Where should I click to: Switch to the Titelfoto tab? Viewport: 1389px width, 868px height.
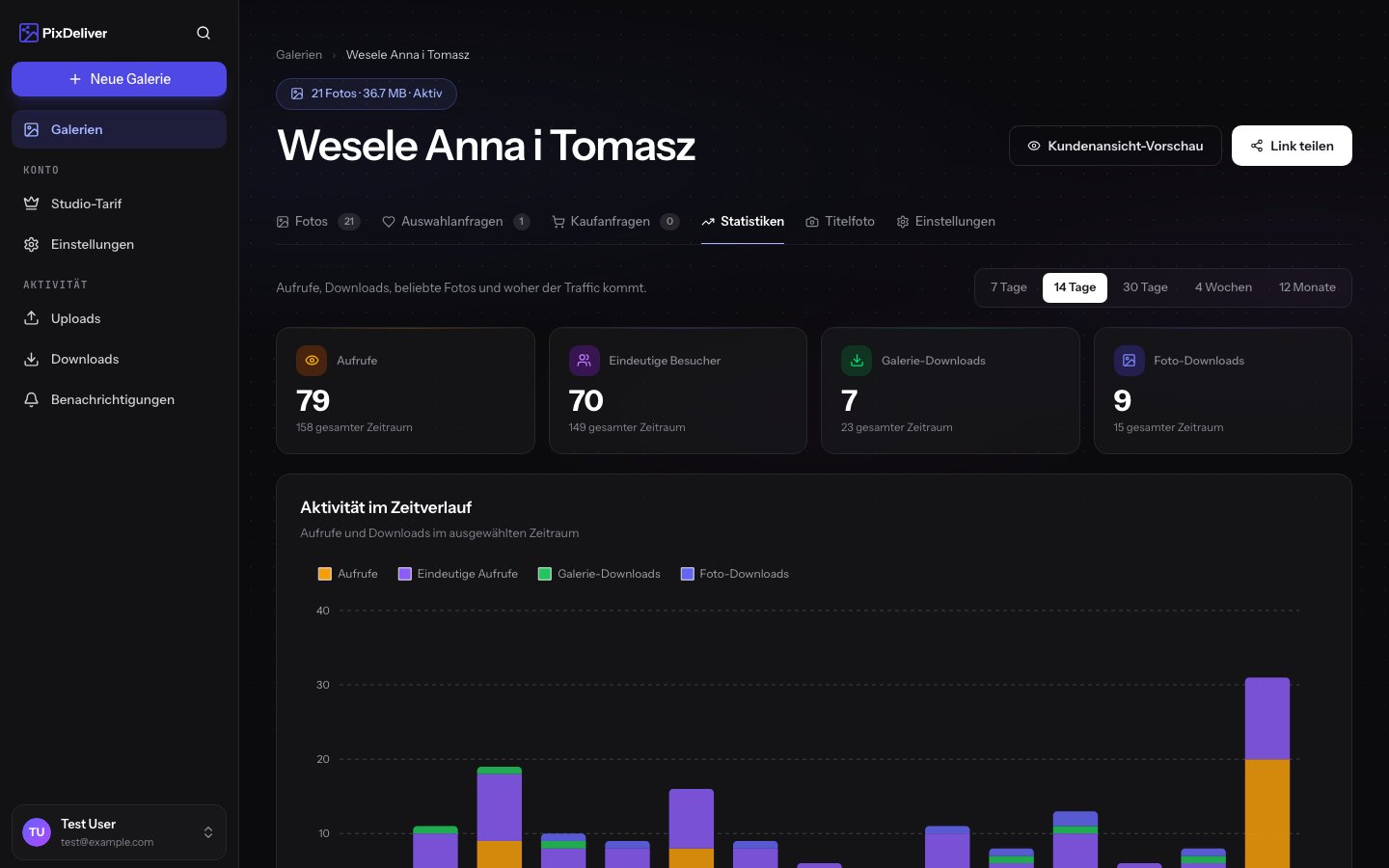[840, 222]
